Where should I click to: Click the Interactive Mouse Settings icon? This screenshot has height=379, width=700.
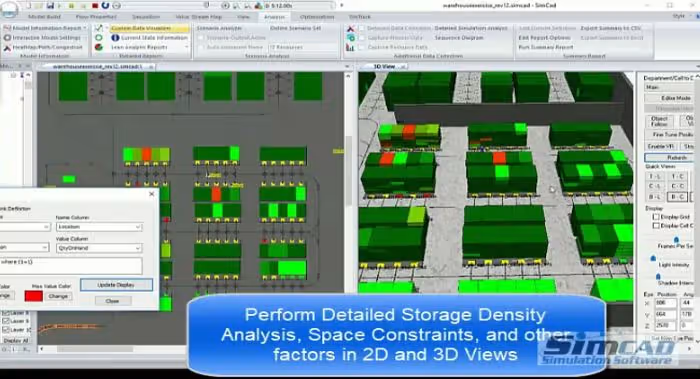pyautogui.click(x=7, y=37)
